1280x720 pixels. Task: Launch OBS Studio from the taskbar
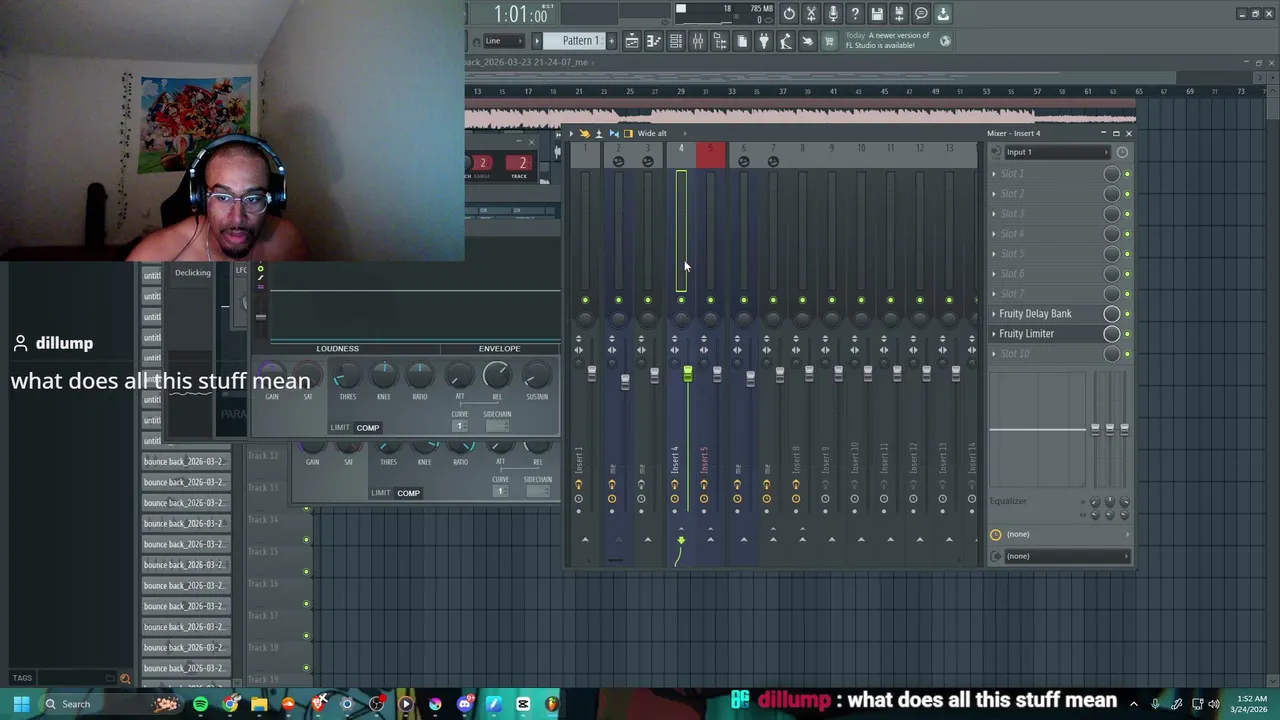click(x=376, y=704)
